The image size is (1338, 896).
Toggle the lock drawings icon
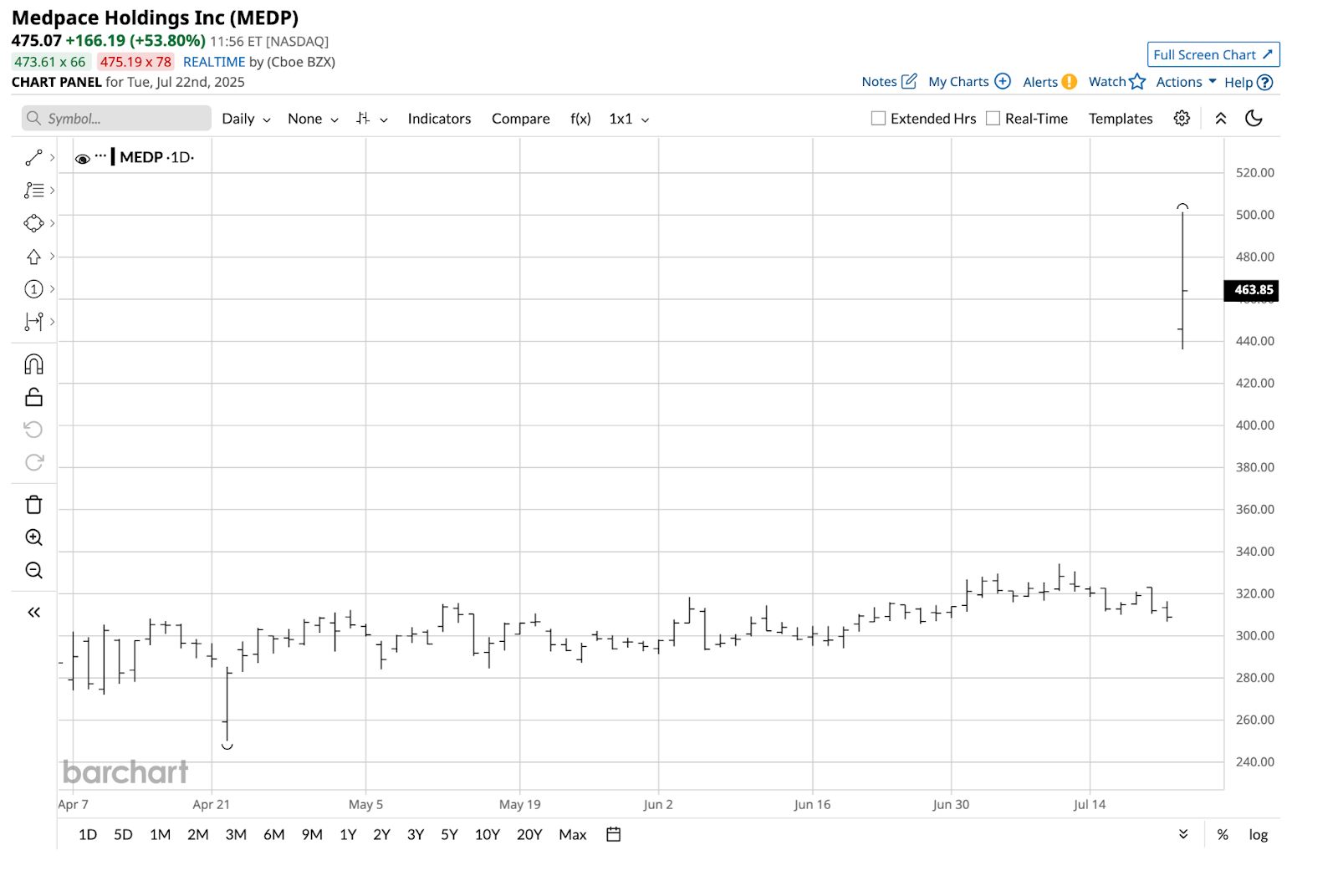point(33,397)
